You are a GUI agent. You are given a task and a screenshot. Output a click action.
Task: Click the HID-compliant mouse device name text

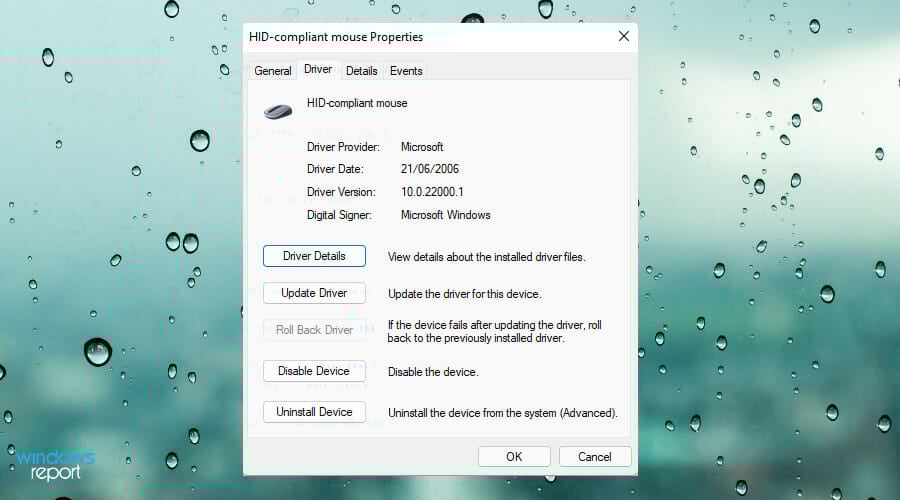pyautogui.click(x=357, y=103)
